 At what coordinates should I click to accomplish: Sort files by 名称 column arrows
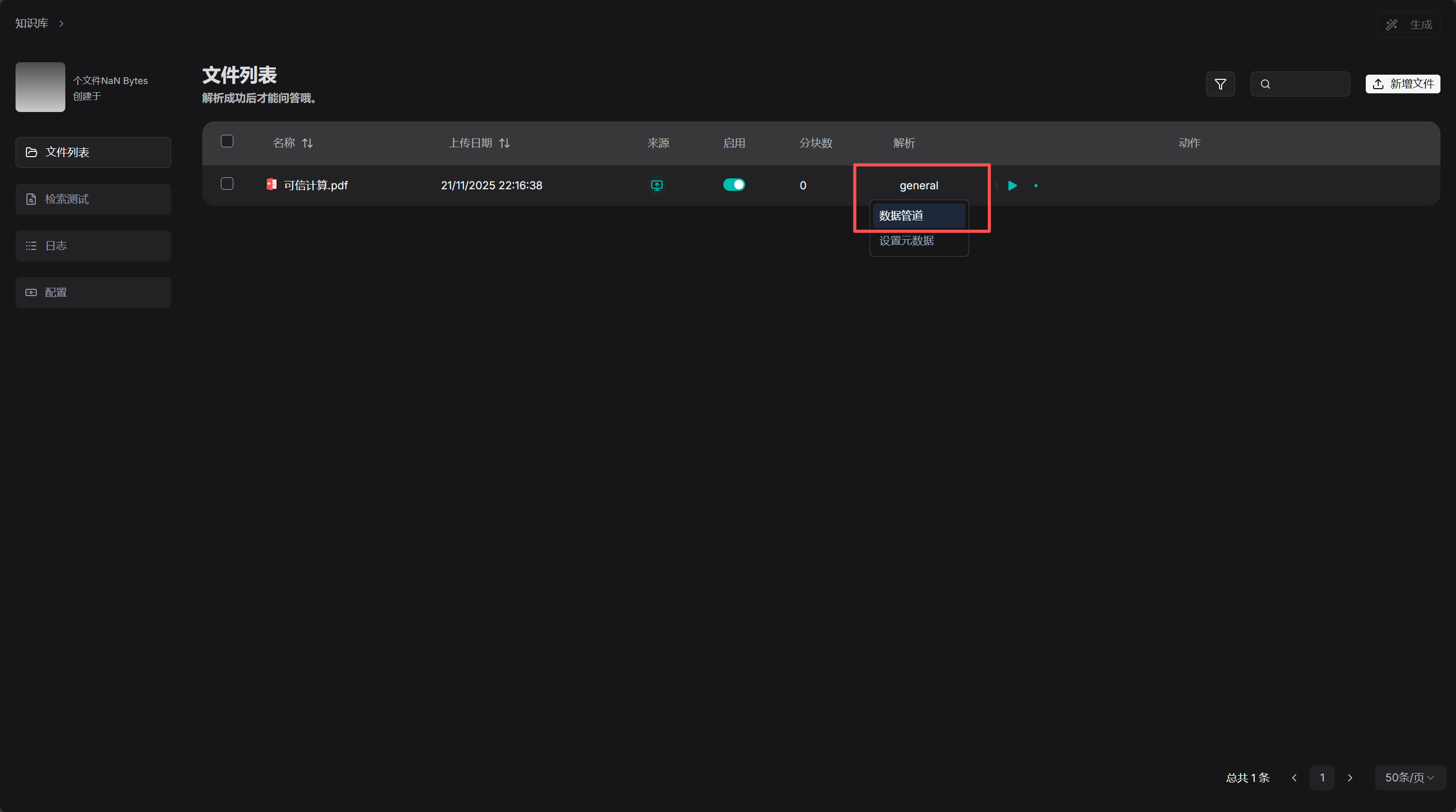(x=307, y=143)
